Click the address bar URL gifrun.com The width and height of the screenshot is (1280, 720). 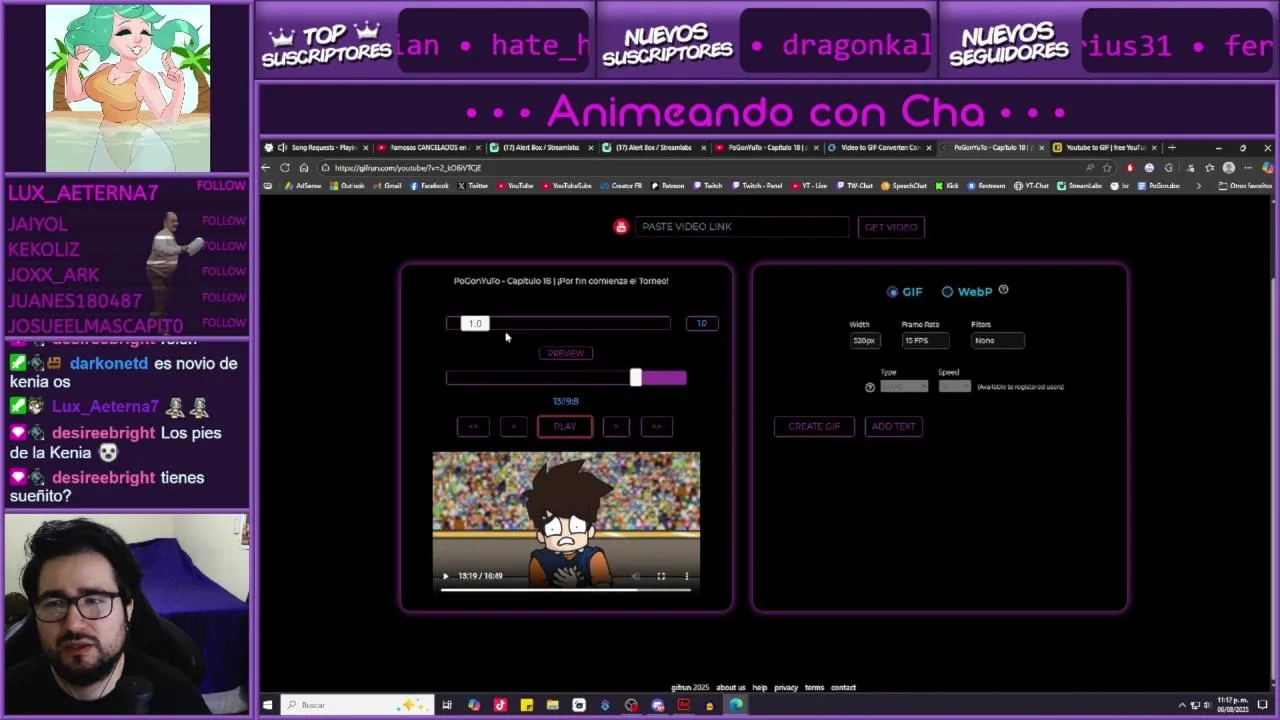click(408, 168)
